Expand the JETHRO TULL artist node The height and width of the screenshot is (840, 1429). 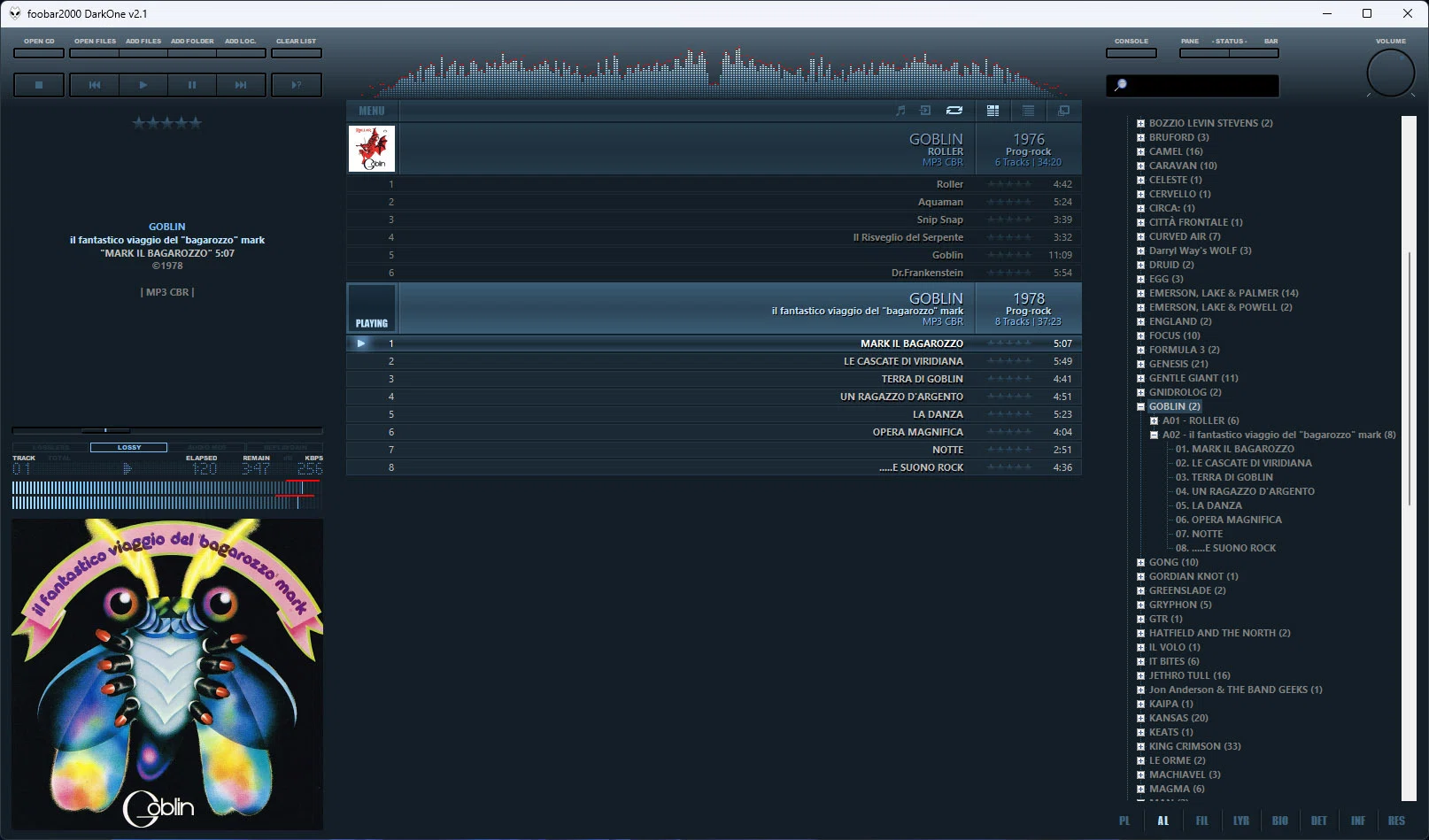[1141, 676]
